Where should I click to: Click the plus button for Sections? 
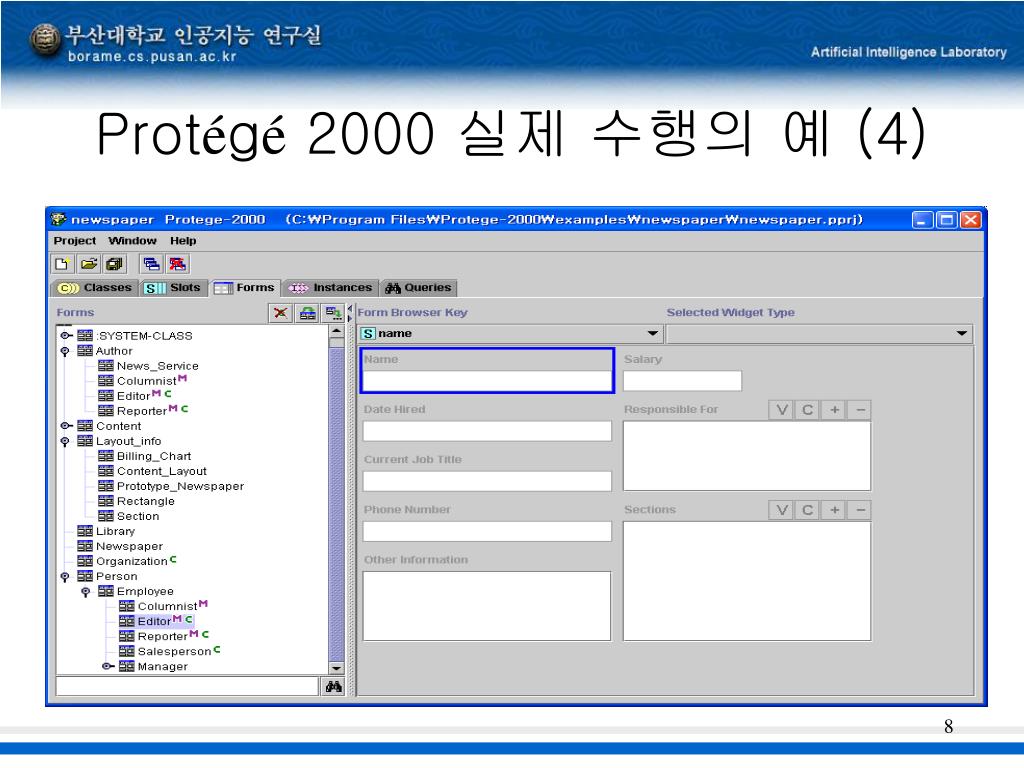(x=834, y=509)
